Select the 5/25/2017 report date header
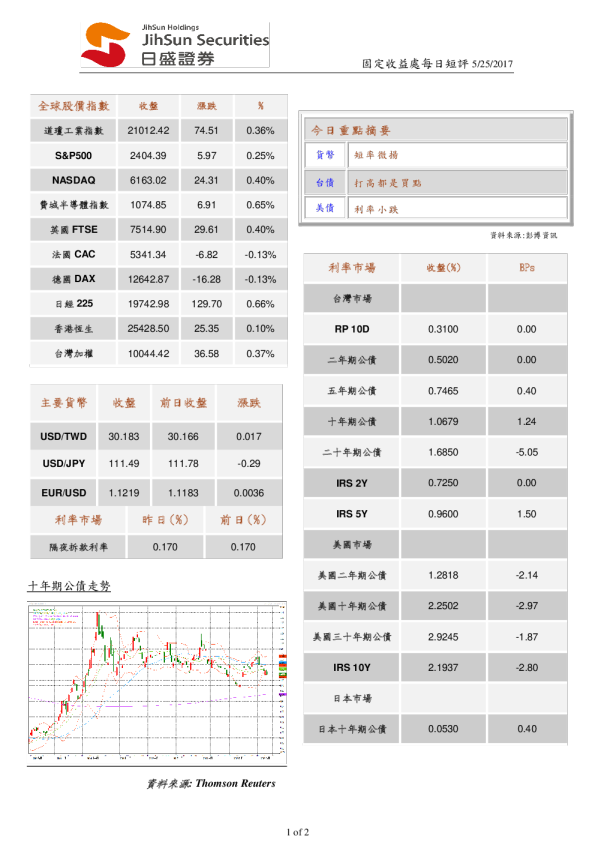Screen dimensions: 595x842 point(492,64)
